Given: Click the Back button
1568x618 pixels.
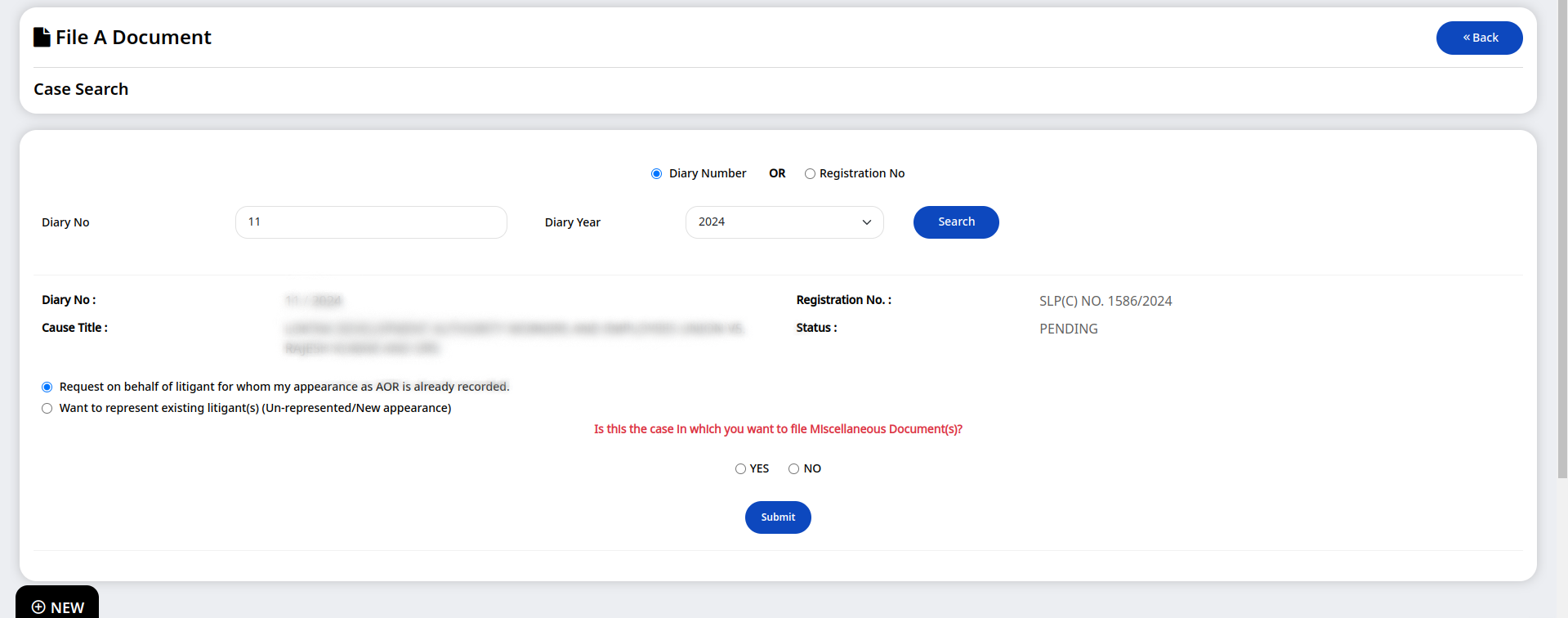Looking at the screenshot, I should [1479, 38].
